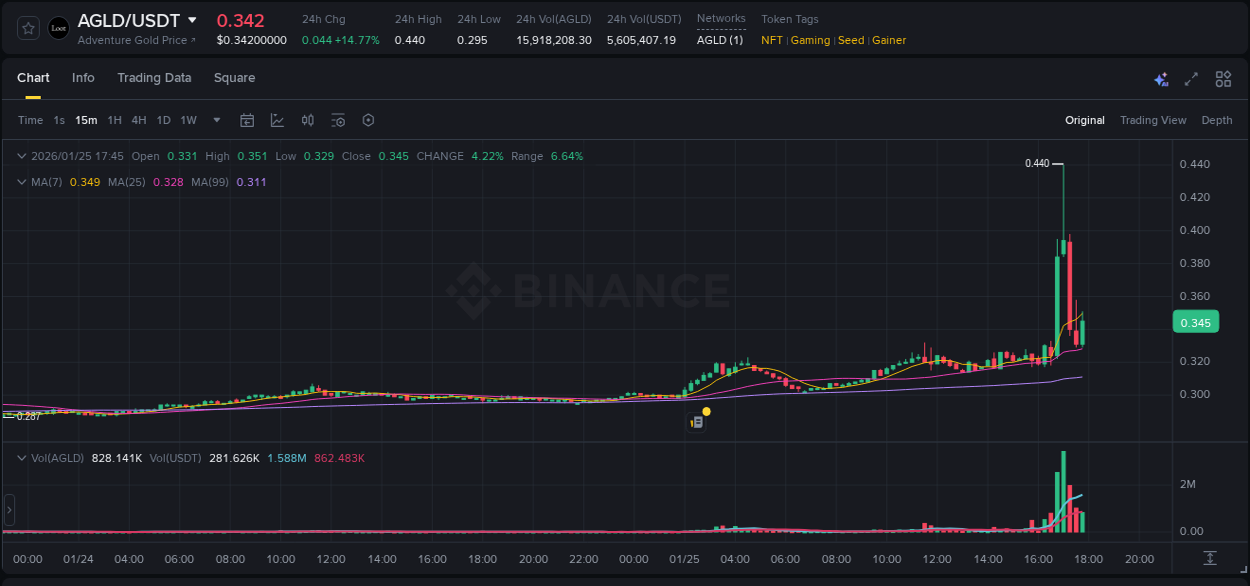Click the AI analysis sparkle icon
1250x586 pixels.
[x=1161, y=78]
